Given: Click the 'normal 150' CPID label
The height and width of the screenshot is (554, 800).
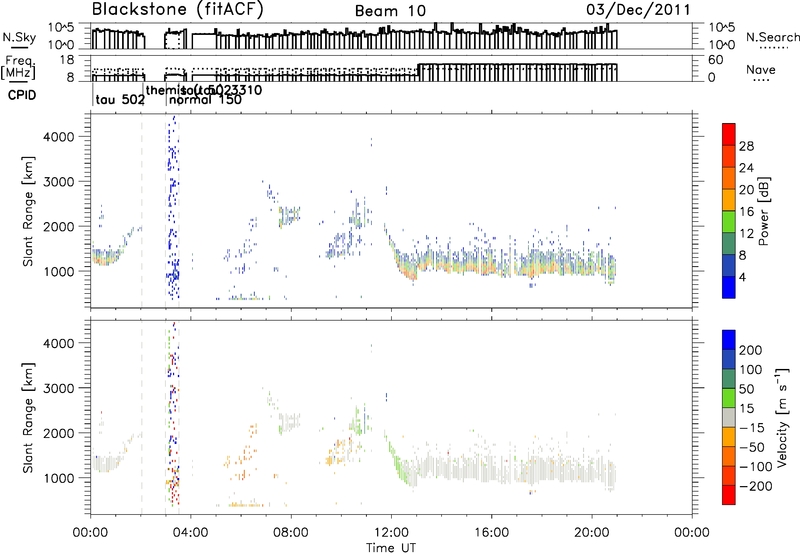Looking at the screenshot, I should coord(205,100).
